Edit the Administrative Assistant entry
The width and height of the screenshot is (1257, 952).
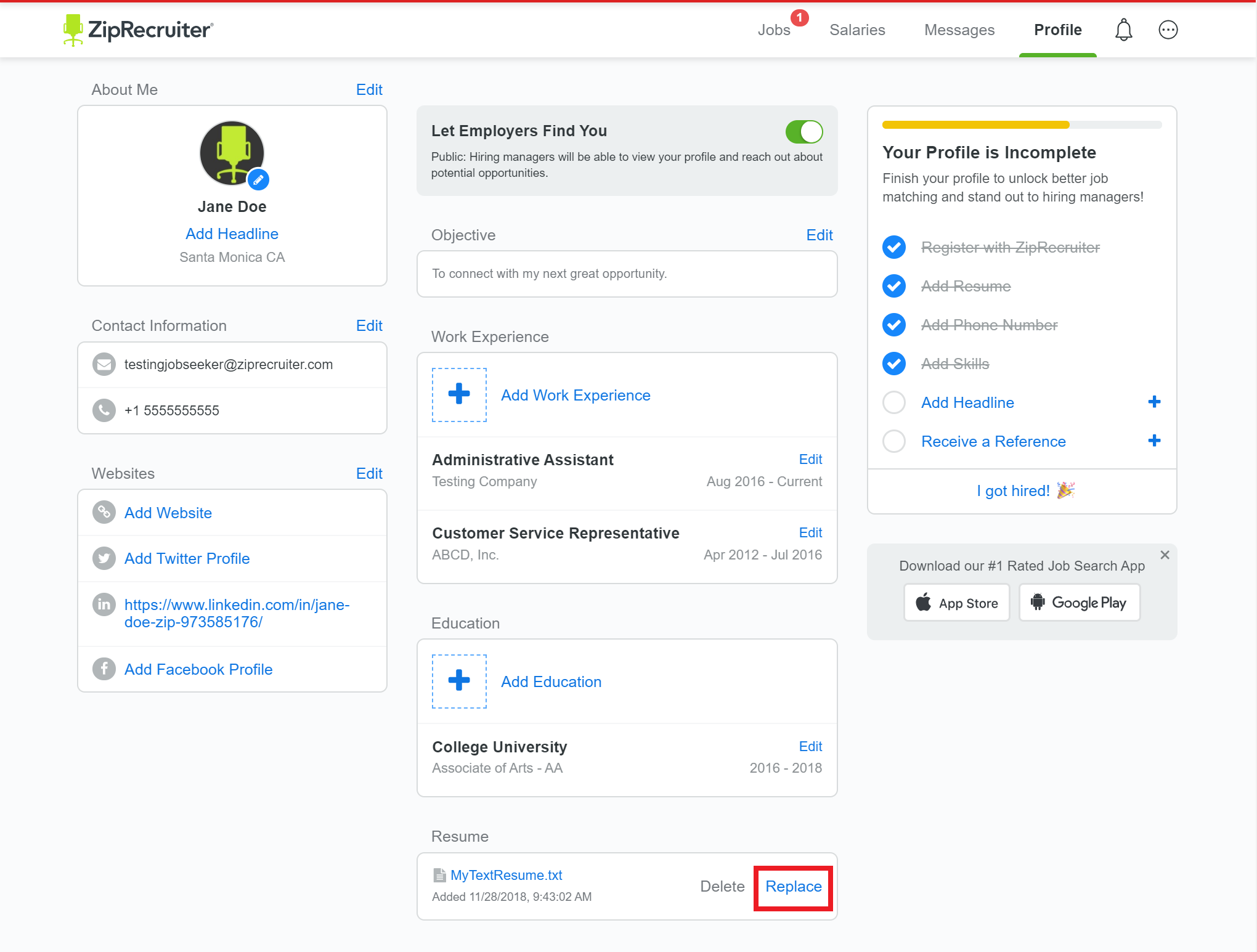810,459
